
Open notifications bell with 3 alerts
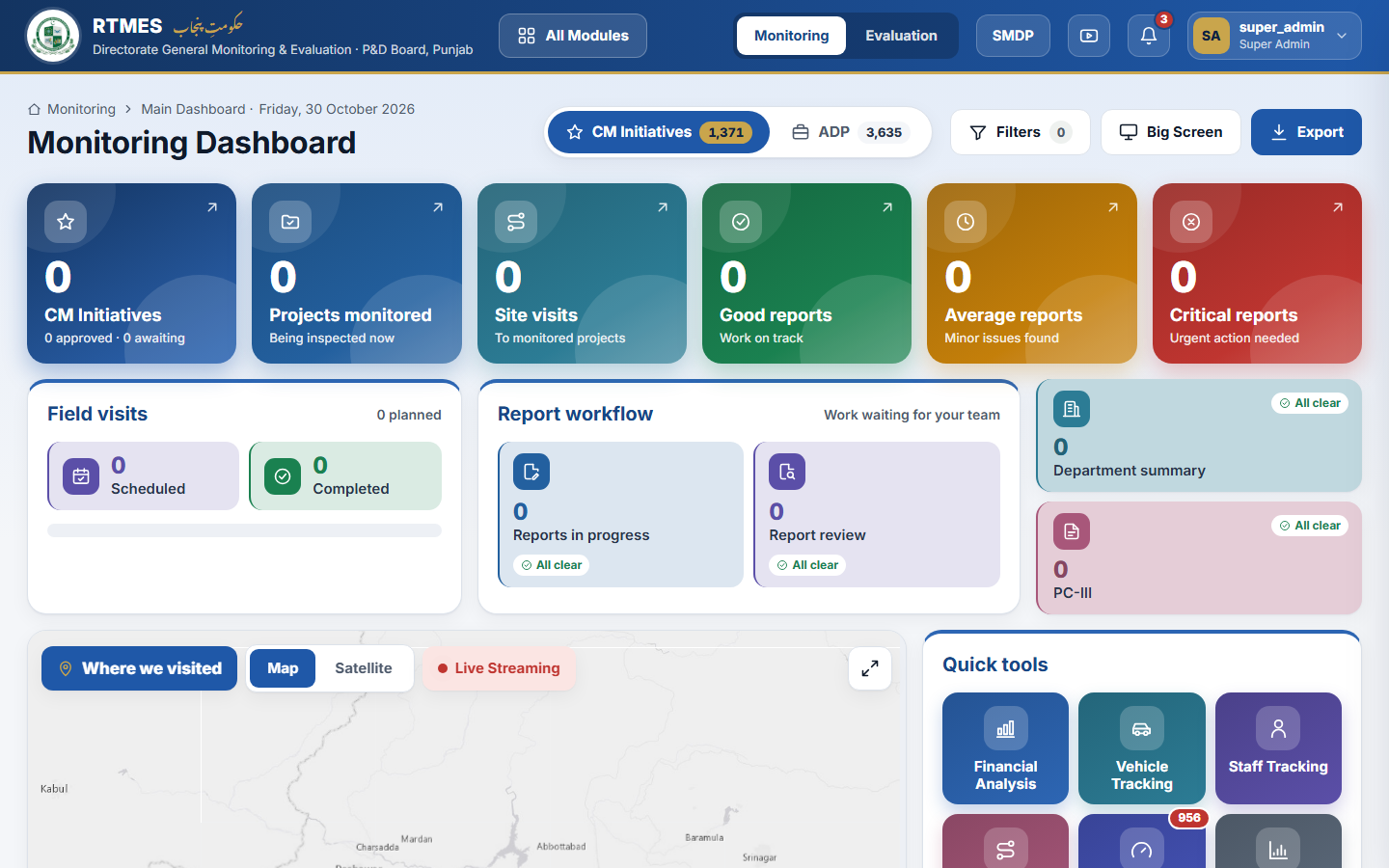click(1149, 36)
